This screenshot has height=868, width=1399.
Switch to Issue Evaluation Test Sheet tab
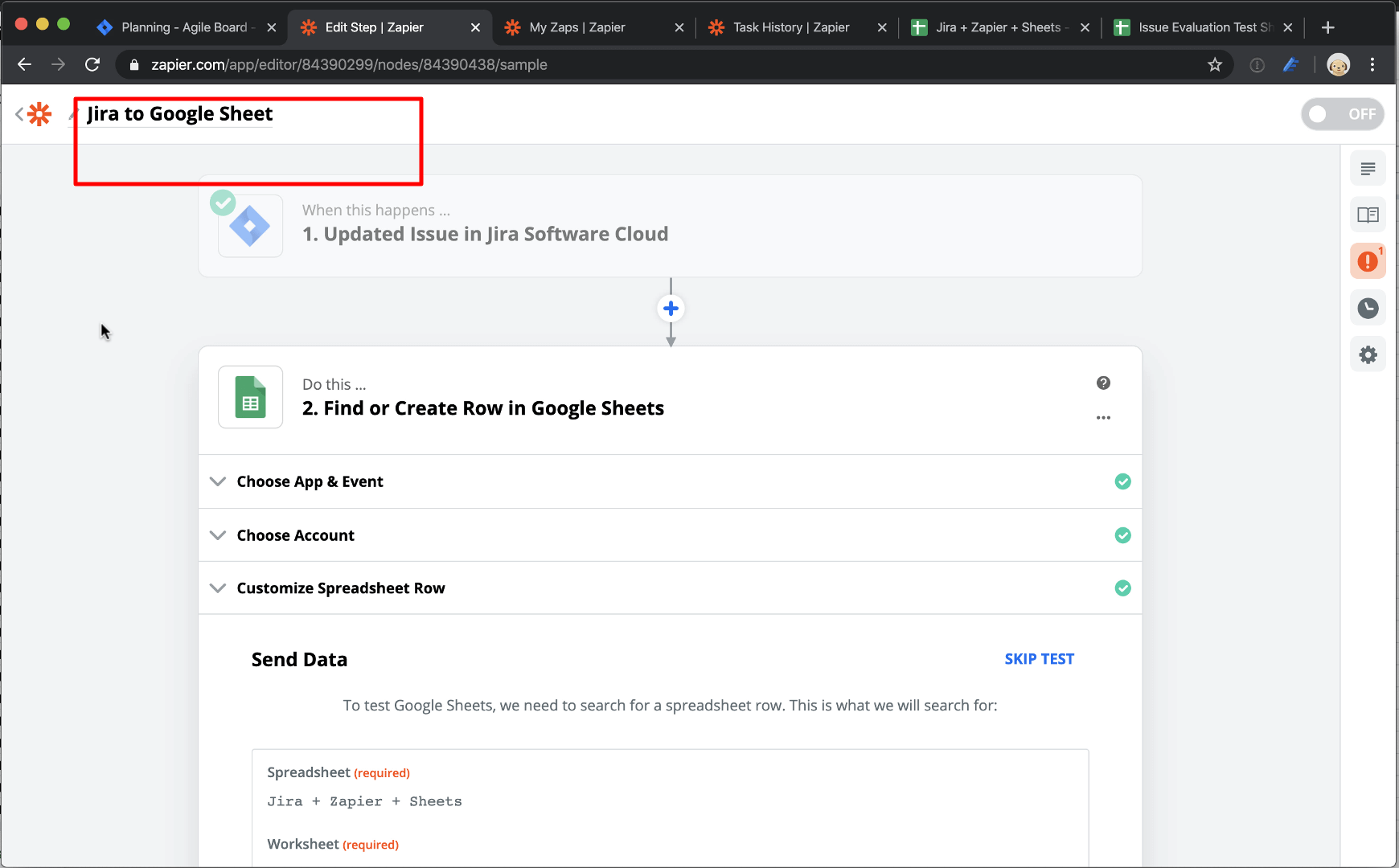(x=1204, y=27)
